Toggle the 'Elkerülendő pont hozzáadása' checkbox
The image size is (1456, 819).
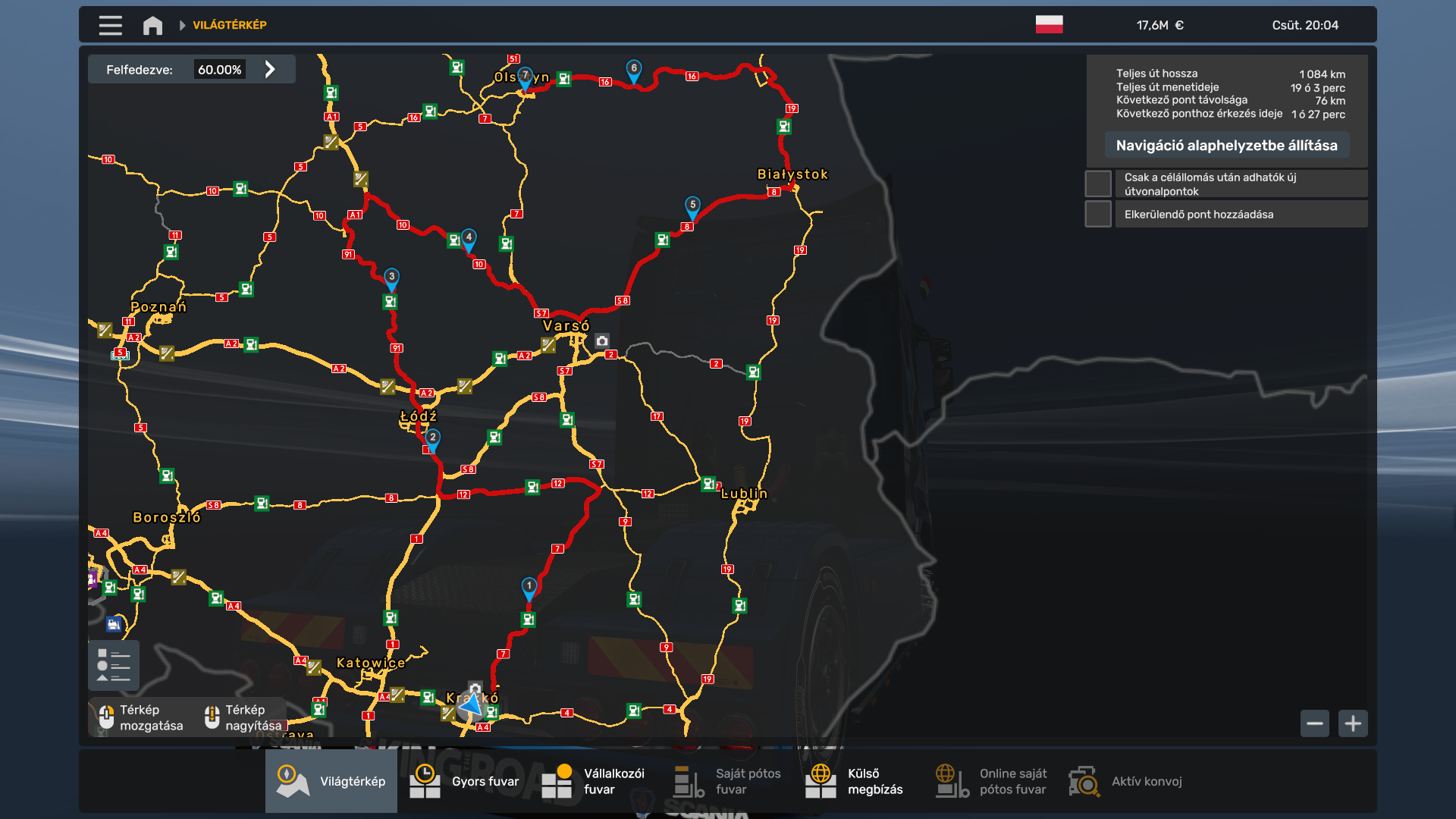(1097, 214)
